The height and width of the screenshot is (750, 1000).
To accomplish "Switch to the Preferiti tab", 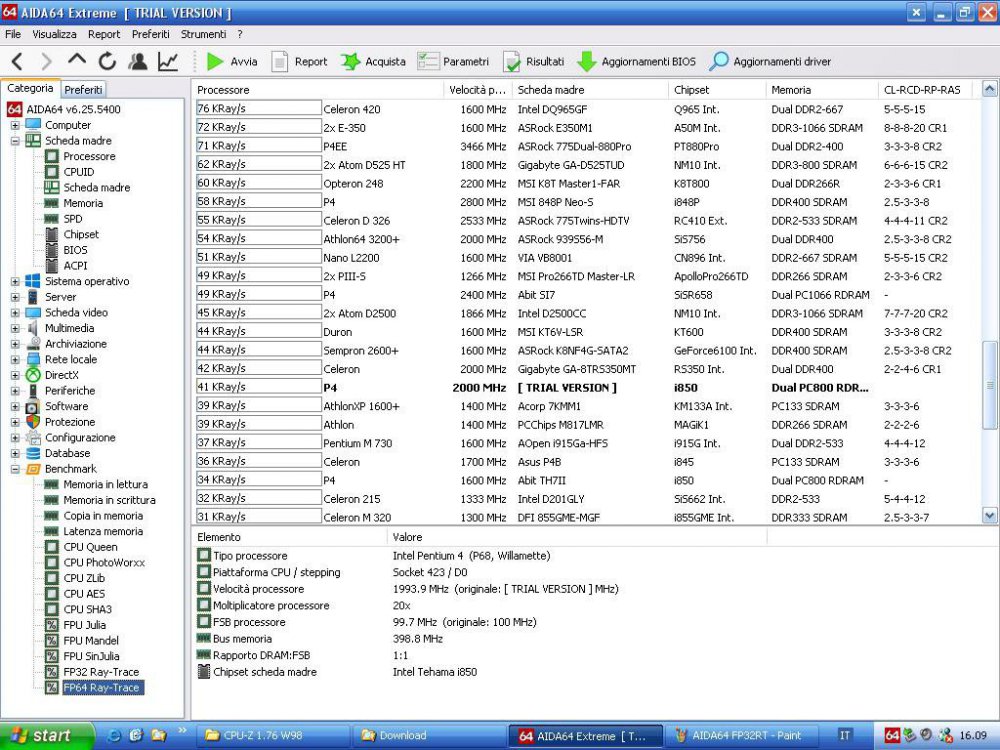I will [84, 89].
